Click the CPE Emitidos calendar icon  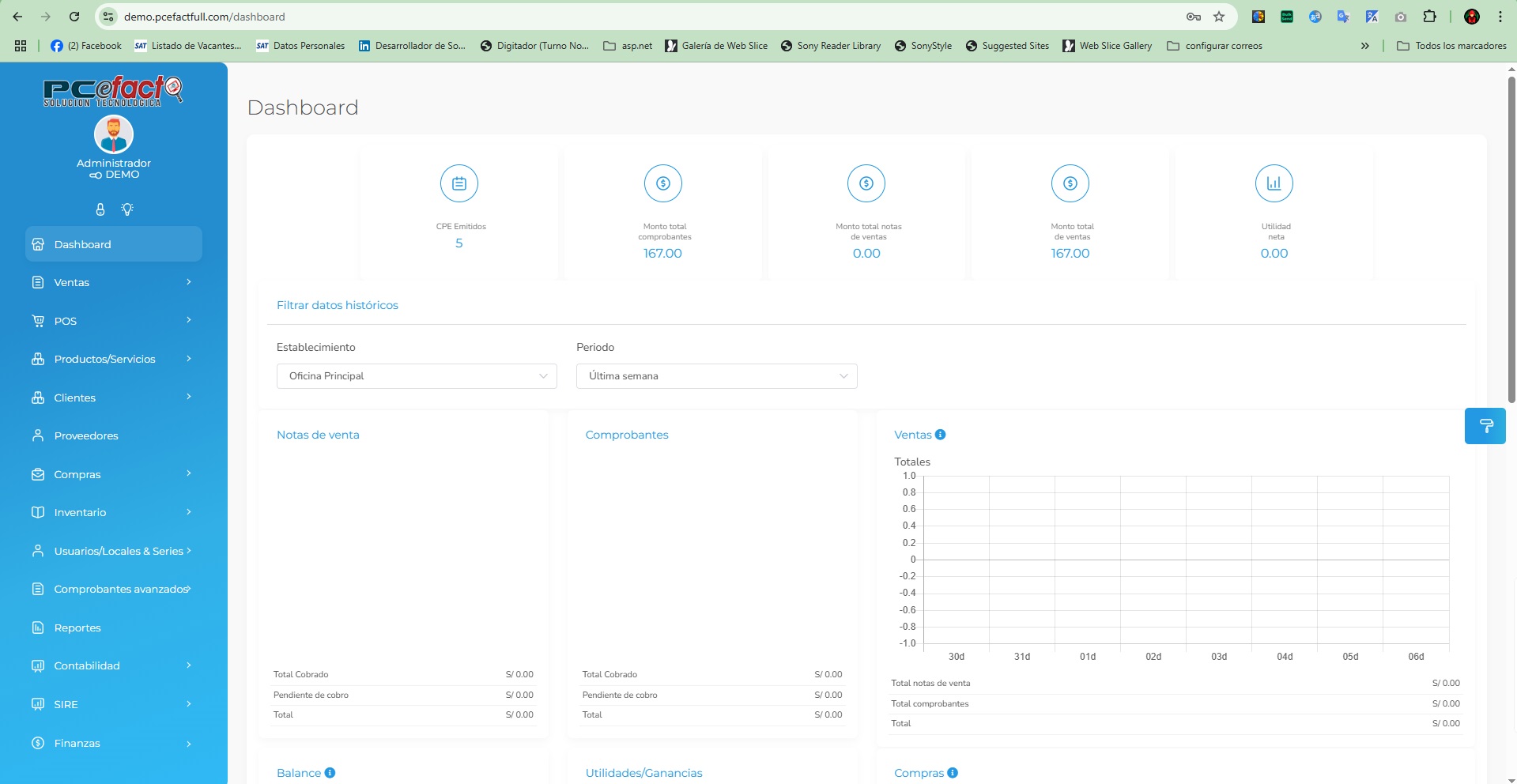[458, 183]
